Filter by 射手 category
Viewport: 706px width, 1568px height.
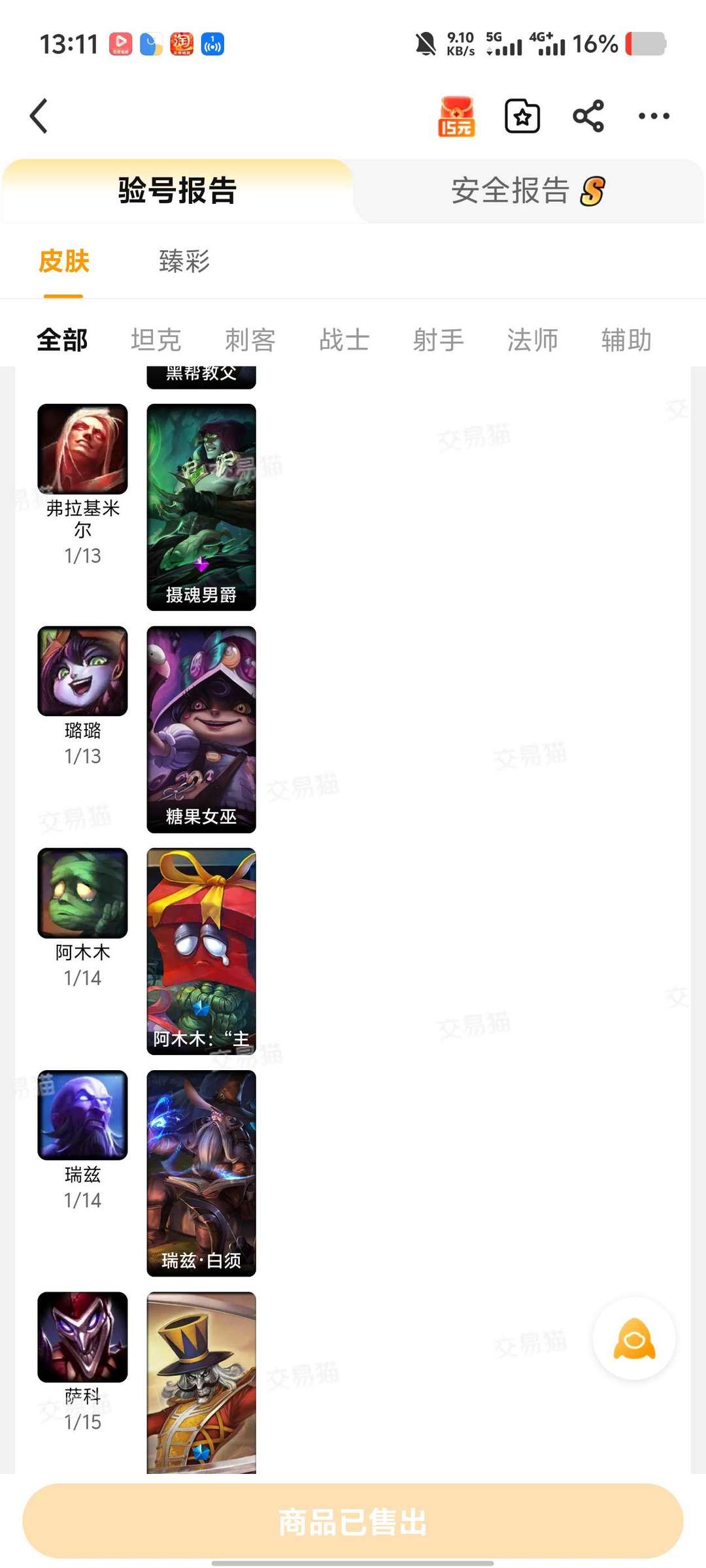tap(438, 340)
